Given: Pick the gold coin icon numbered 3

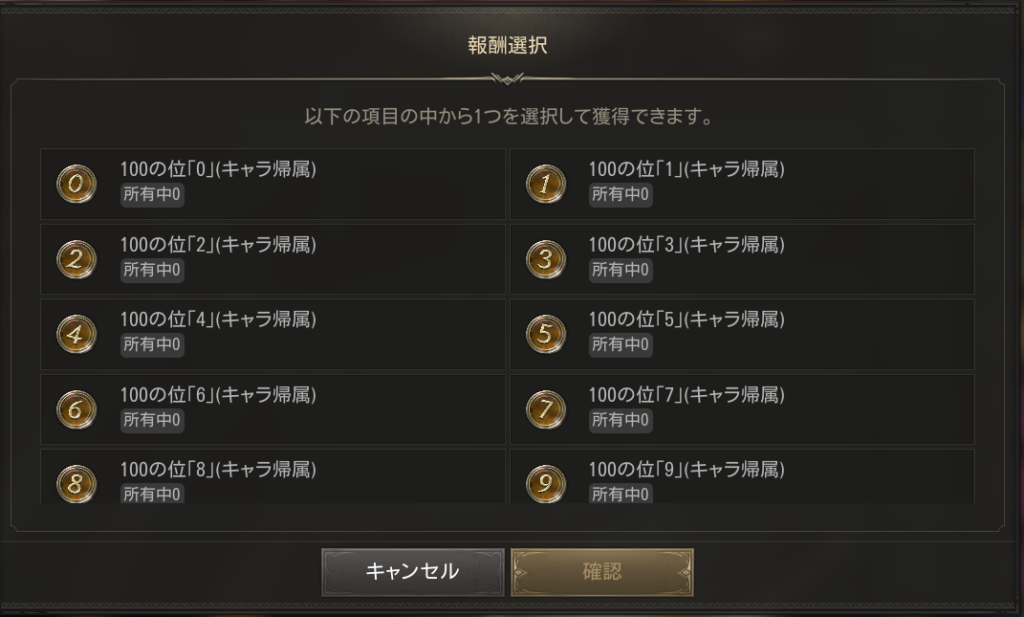Looking at the screenshot, I should pos(545,259).
